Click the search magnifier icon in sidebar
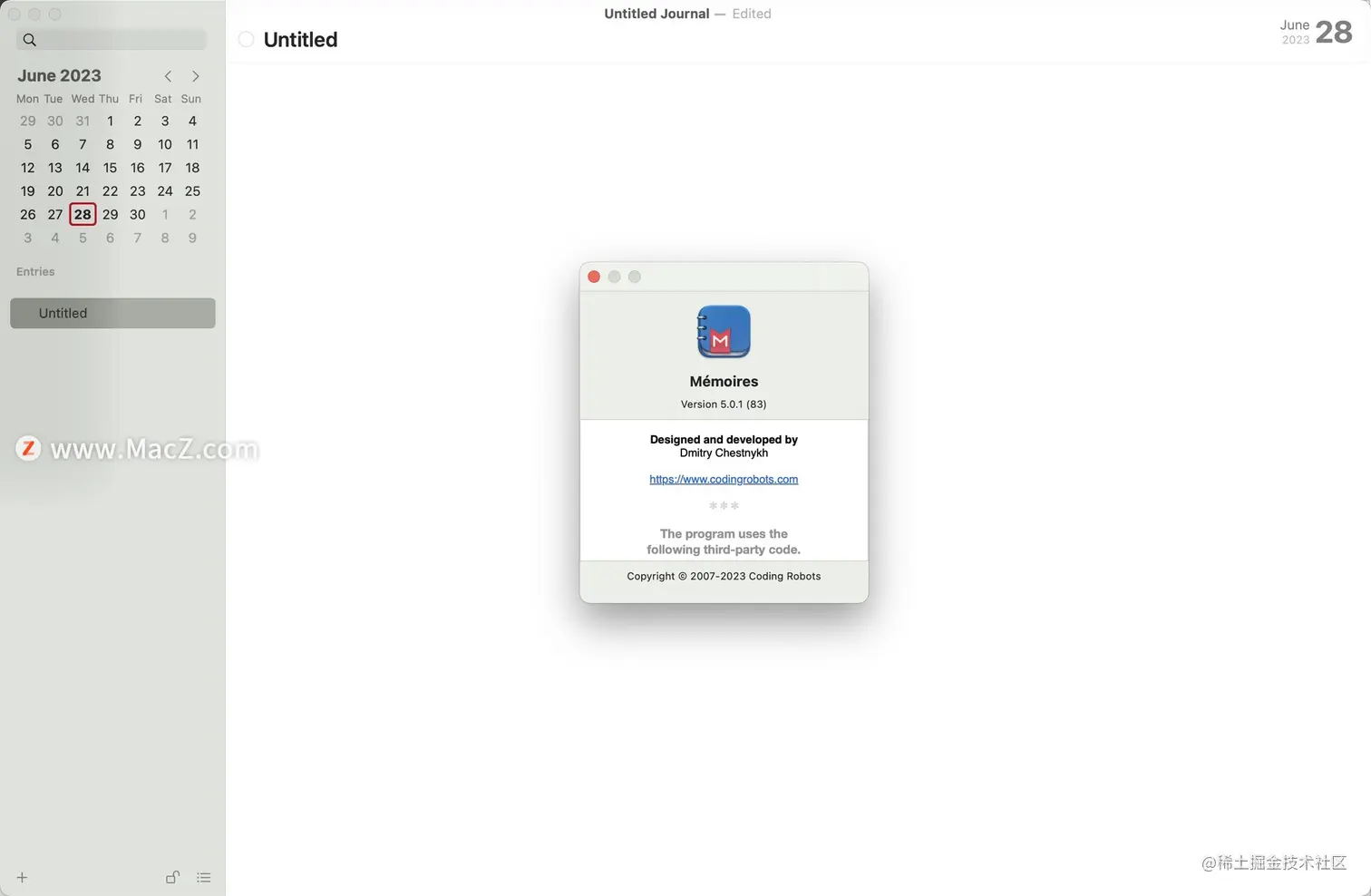Screen dimensions: 1371x896 pos(30,40)
